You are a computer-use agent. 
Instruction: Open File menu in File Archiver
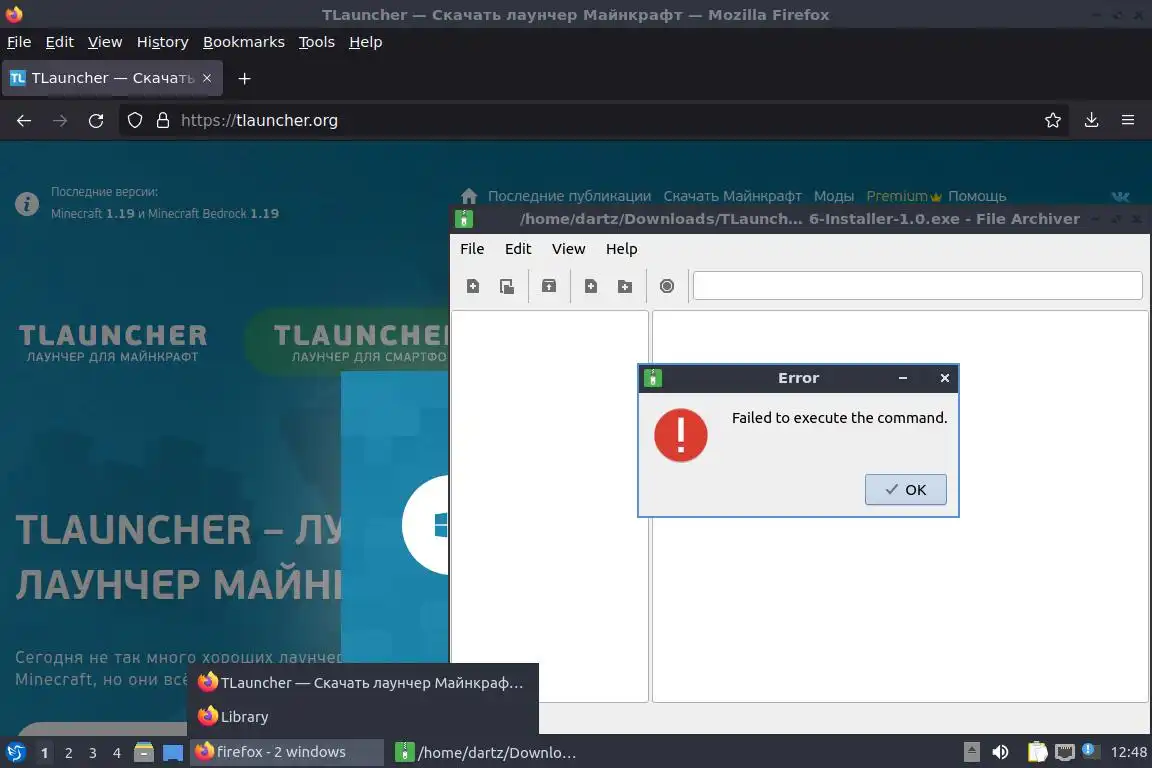pyautogui.click(x=472, y=248)
